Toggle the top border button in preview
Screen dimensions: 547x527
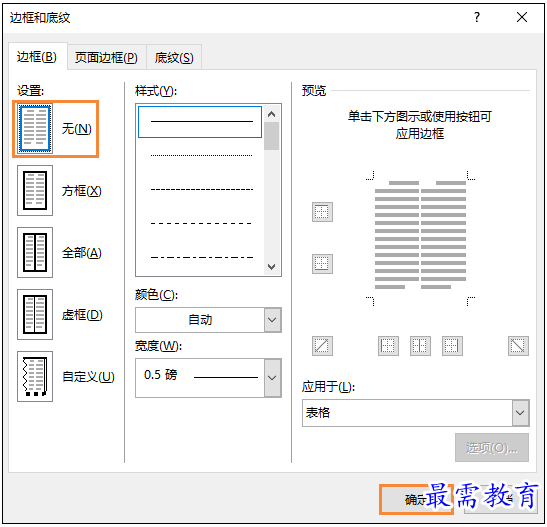coord(322,212)
